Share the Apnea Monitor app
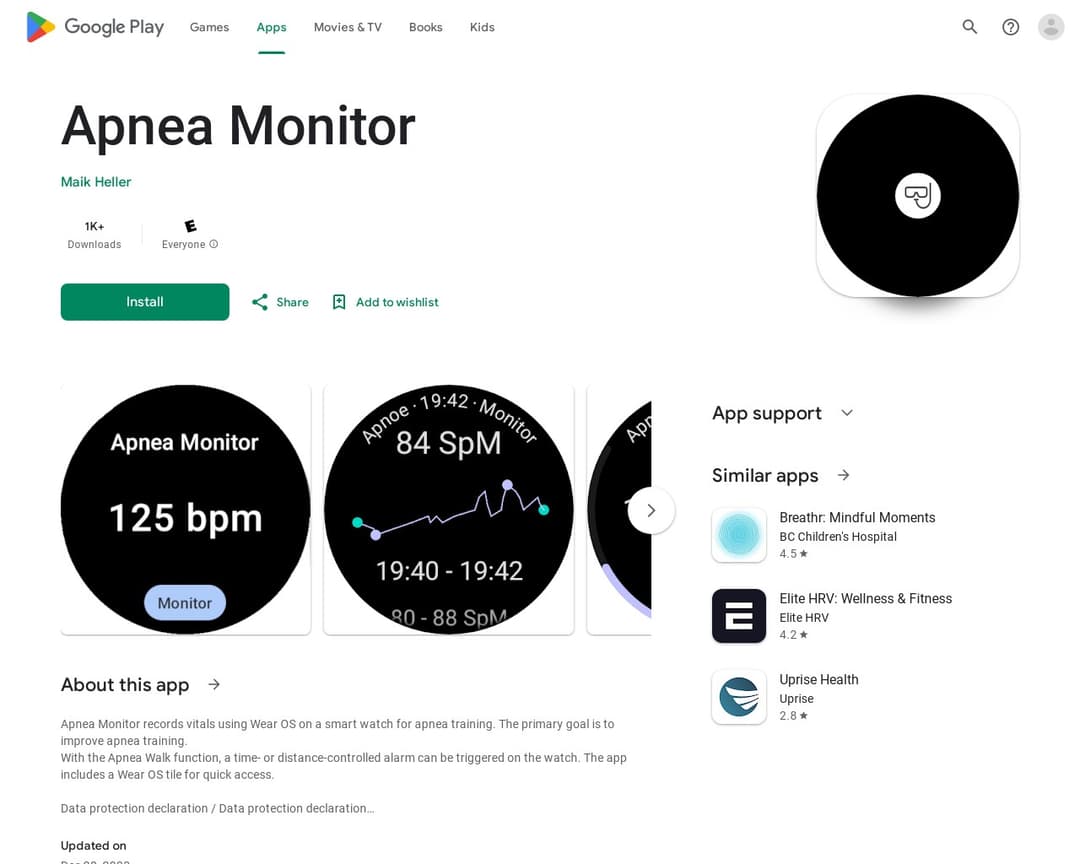Image resolution: width=1080 pixels, height=864 pixels. pos(280,301)
